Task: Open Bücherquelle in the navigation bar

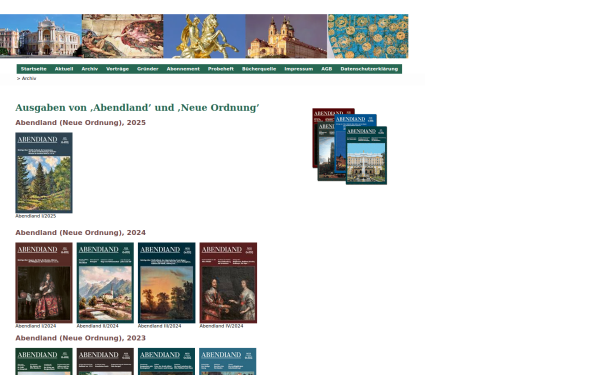Action: coord(259,69)
